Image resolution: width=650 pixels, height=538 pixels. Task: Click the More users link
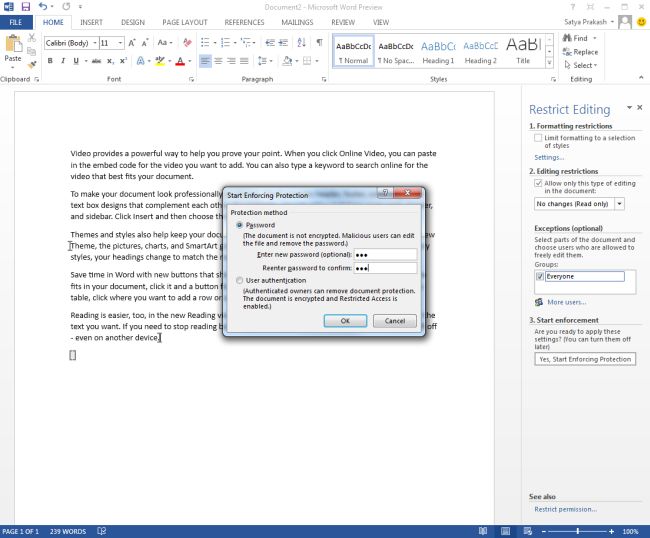[x=566, y=302]
